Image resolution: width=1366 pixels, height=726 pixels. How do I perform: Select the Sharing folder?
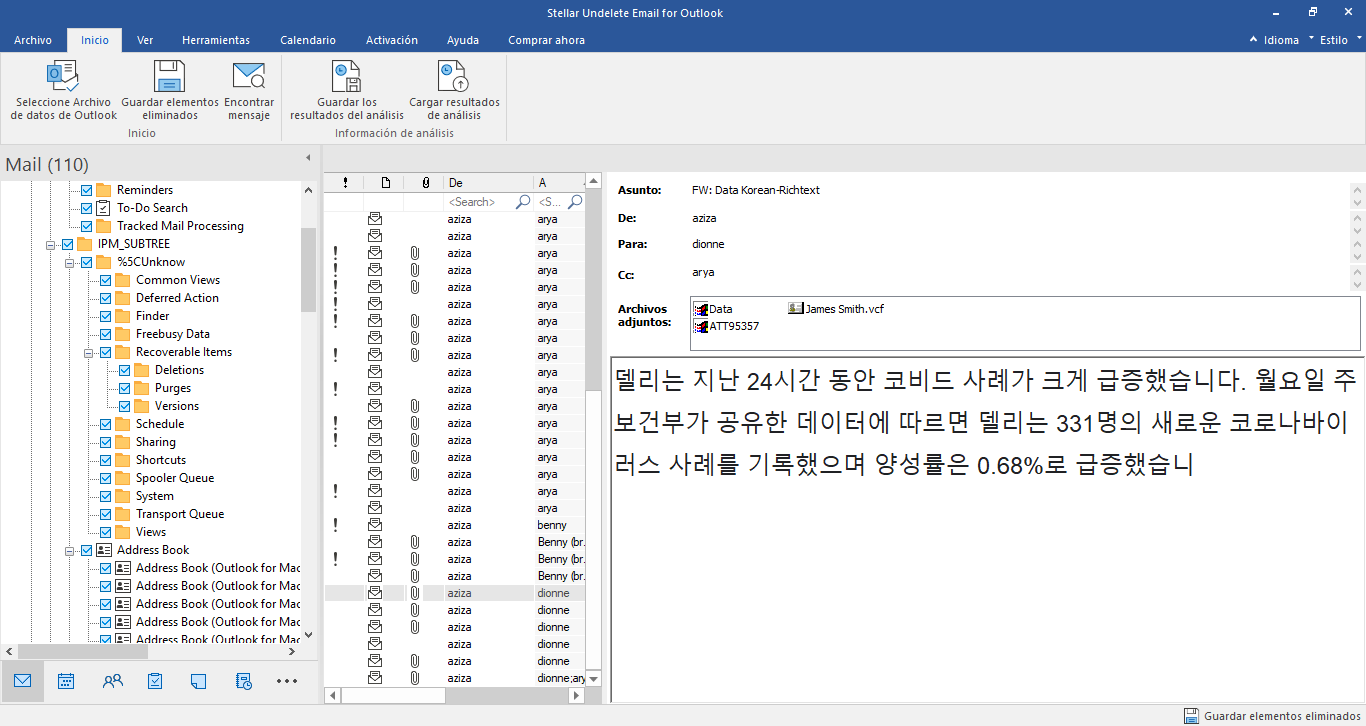[156, 442]
